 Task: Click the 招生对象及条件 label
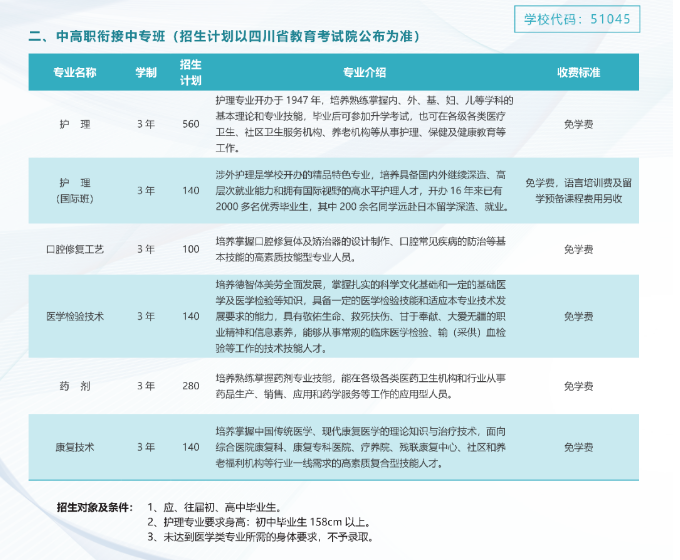point(95,507)
